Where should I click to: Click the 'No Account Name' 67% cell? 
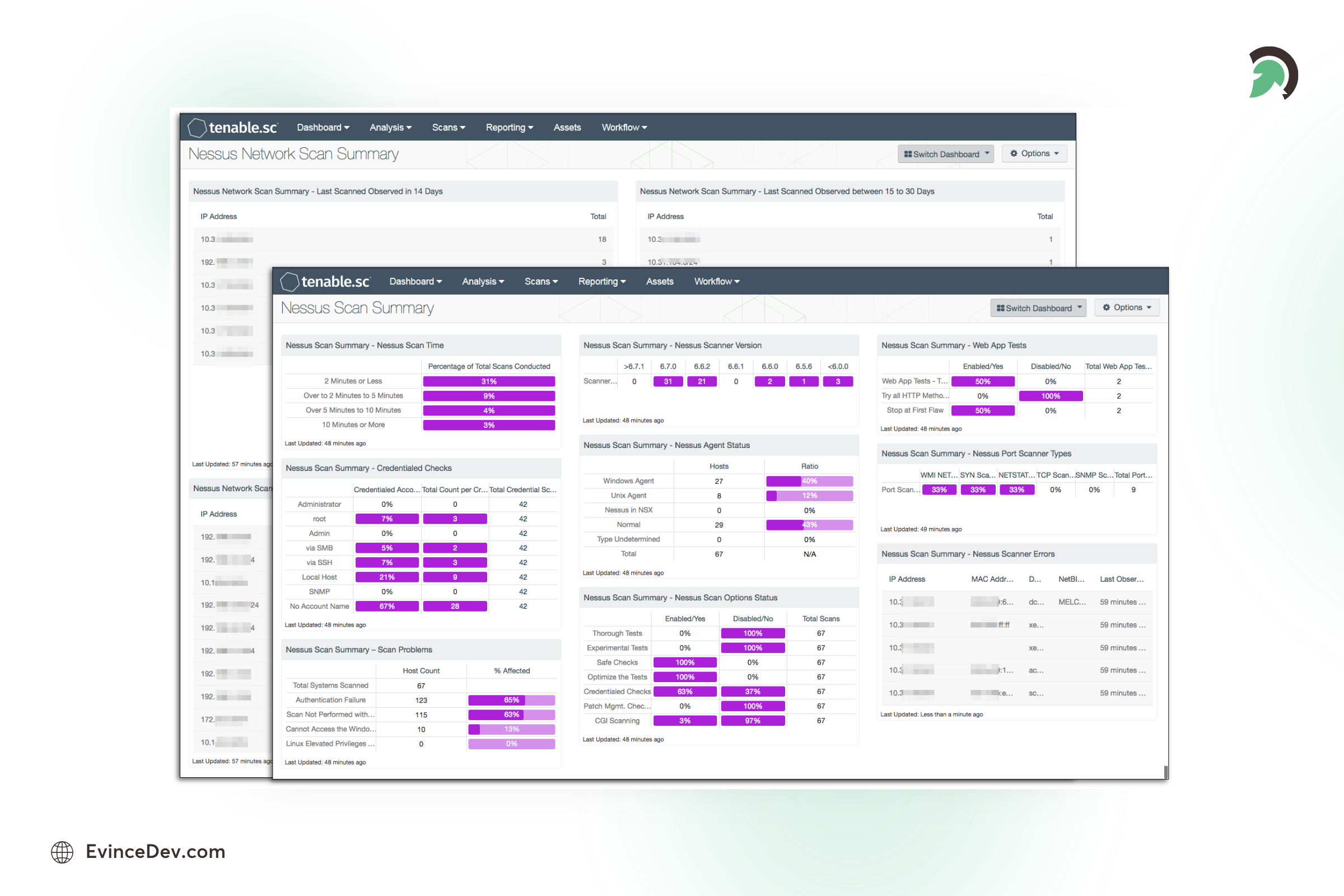(387, 606)
